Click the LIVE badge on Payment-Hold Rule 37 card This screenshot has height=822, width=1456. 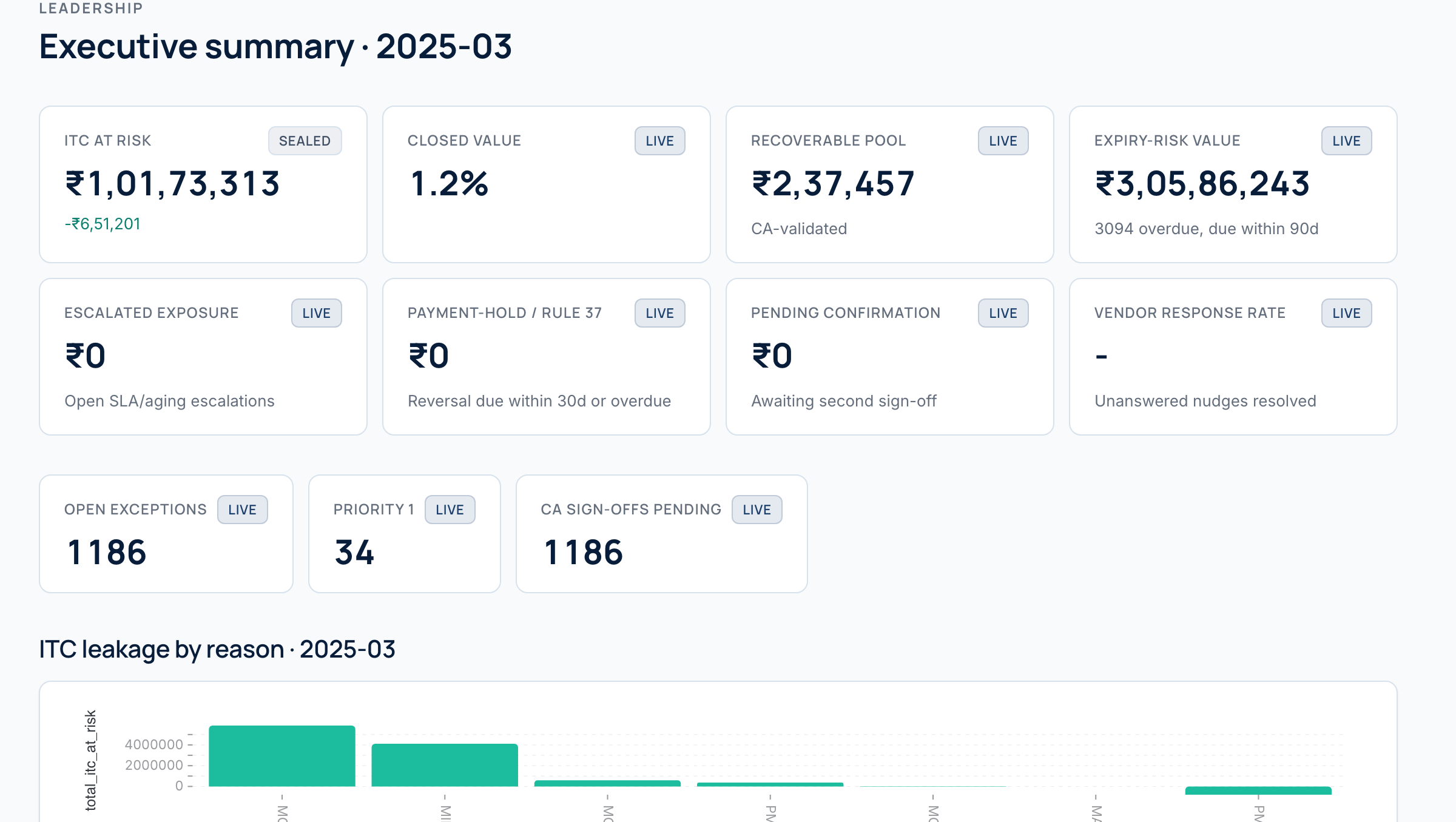[659, 313]
